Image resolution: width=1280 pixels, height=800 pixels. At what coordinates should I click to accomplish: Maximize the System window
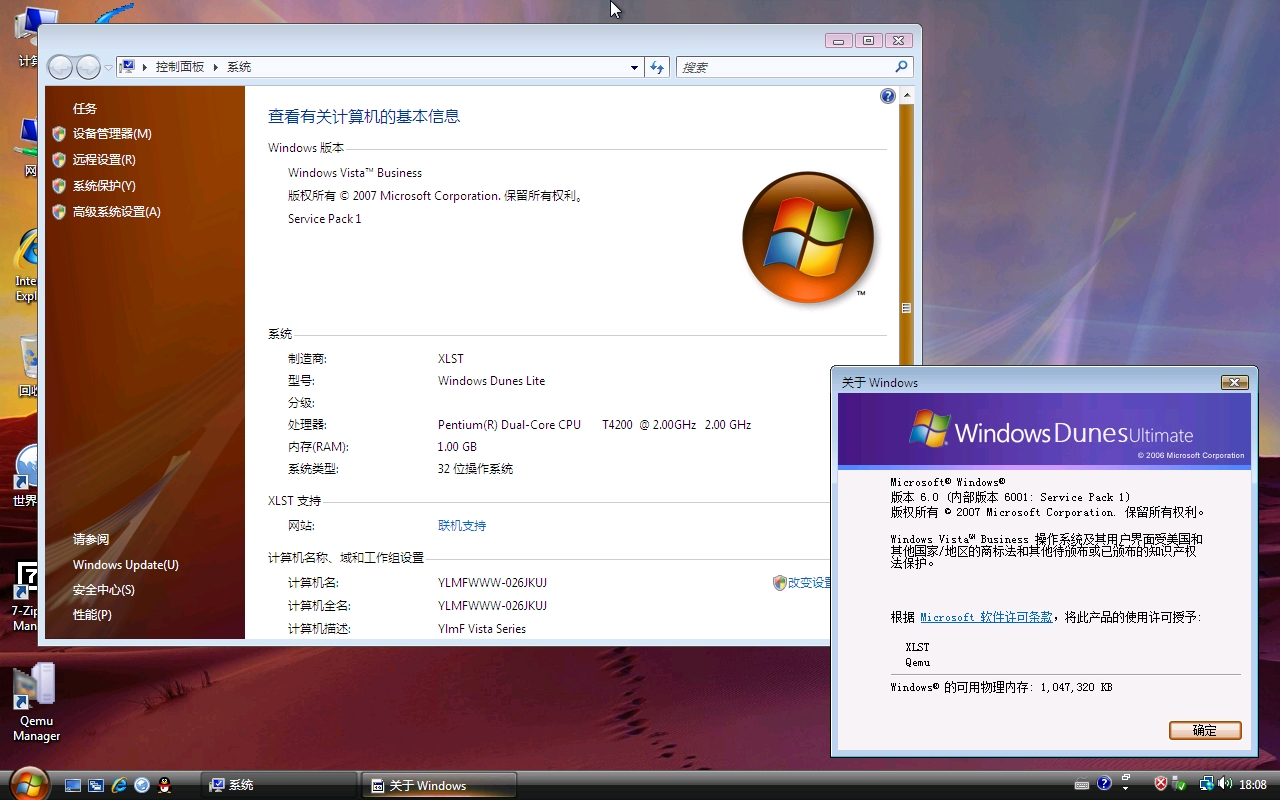[x=868, y=41]
